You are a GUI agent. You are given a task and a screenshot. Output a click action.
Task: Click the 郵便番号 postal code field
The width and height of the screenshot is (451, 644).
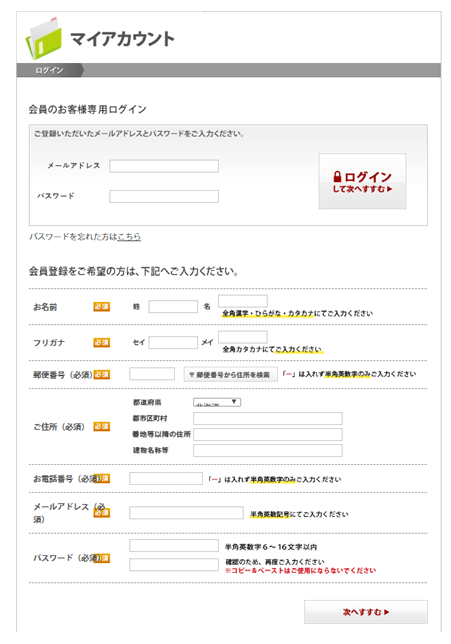pos(152,374)
